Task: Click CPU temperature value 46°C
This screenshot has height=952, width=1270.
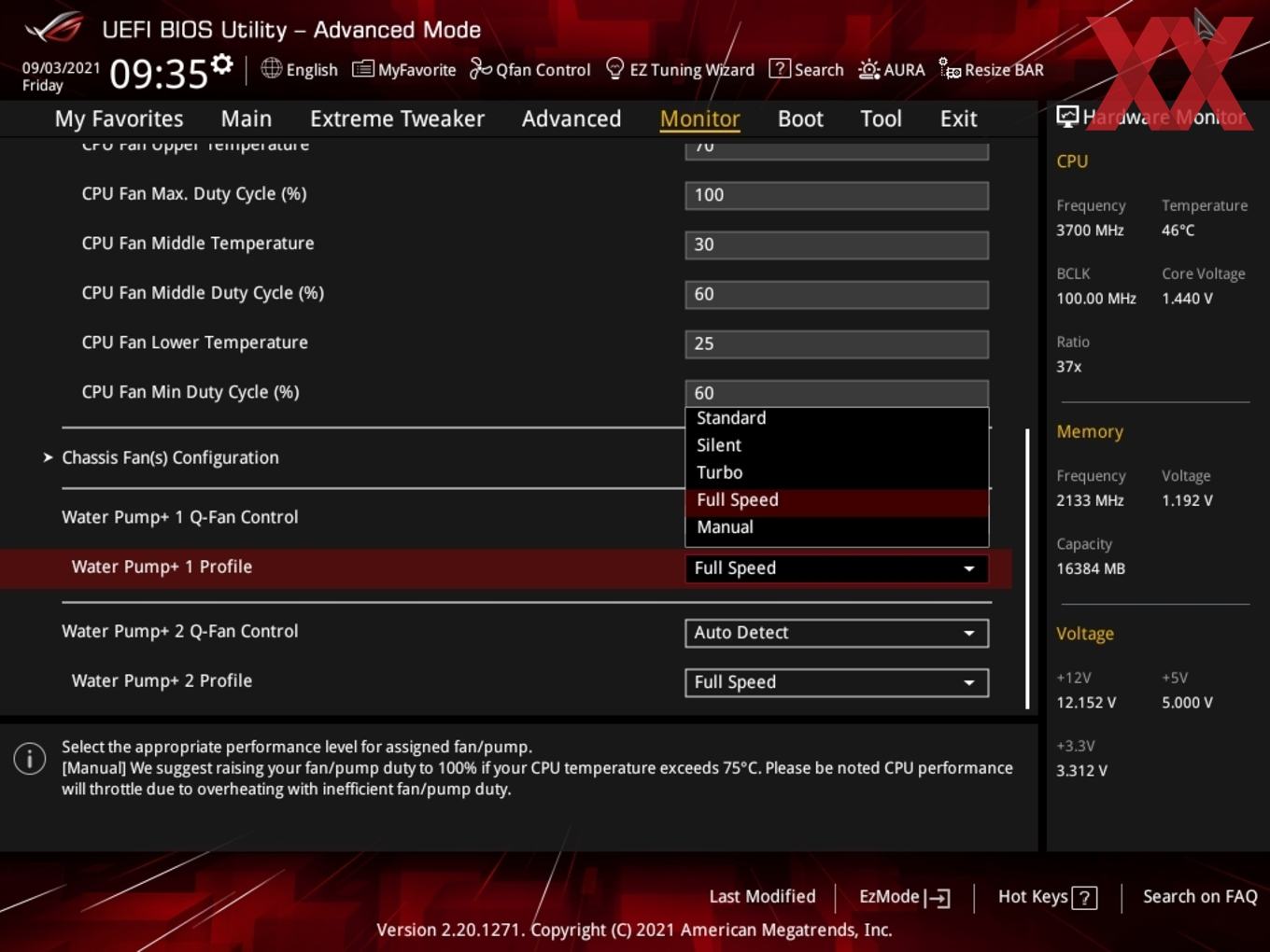Action: point(1178,230)
